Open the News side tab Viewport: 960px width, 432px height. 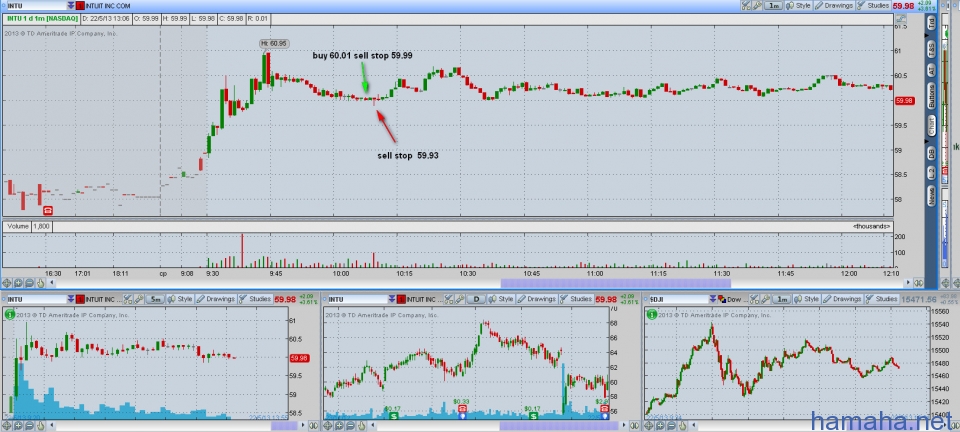931,196
